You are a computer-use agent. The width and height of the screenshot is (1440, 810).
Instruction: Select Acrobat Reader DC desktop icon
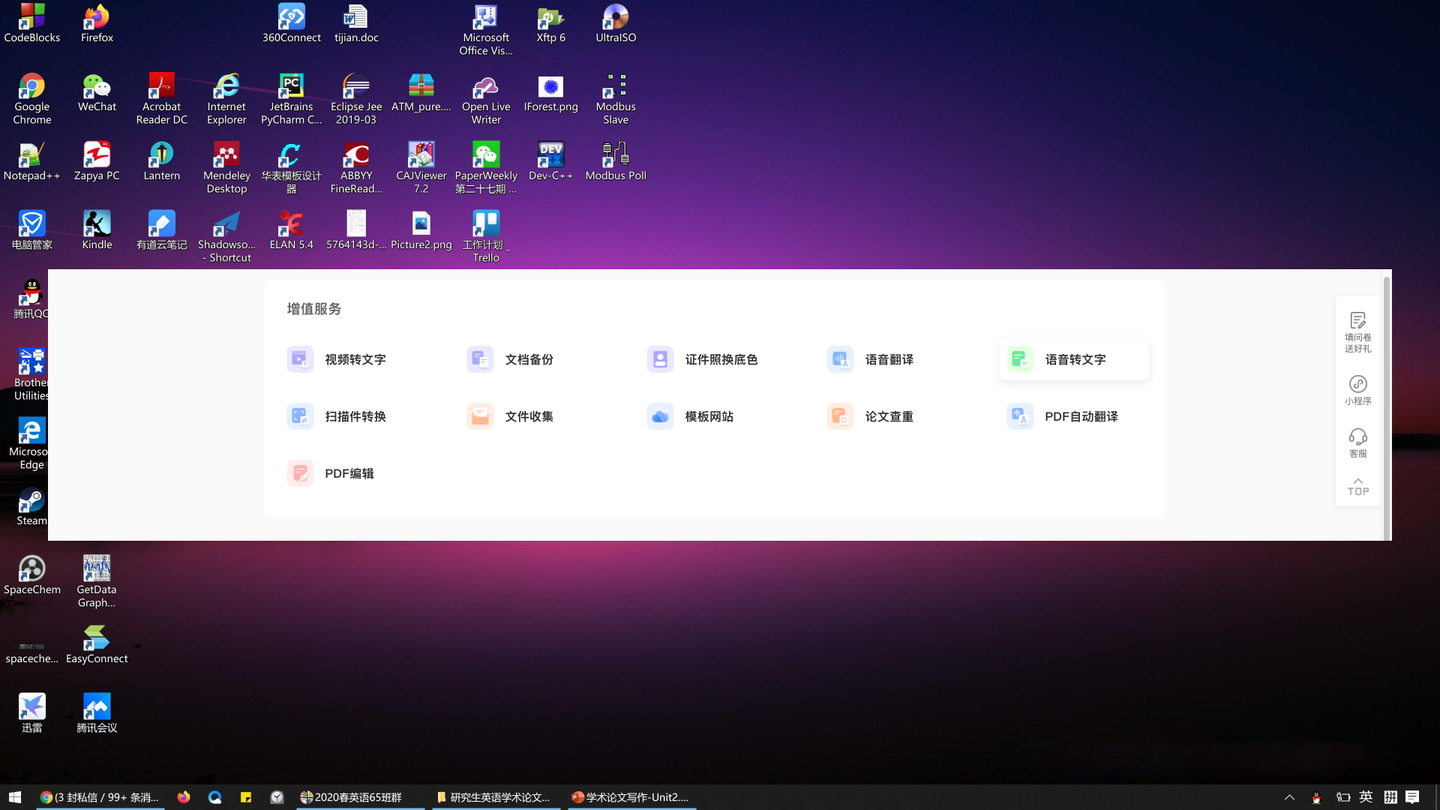click(162, 99)
